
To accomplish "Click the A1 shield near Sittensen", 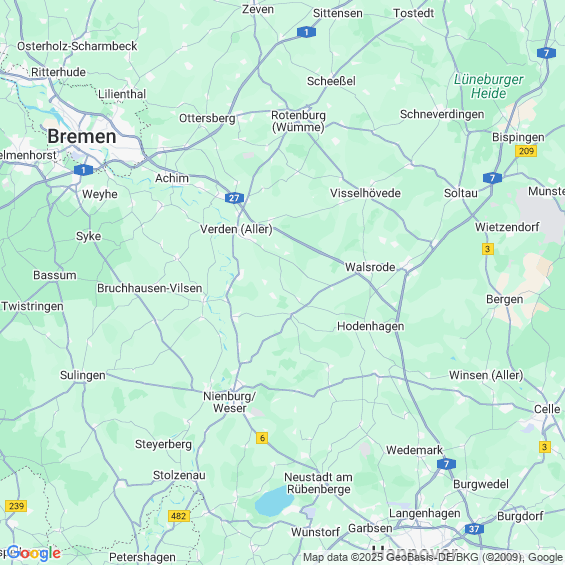I will point(306,32).
